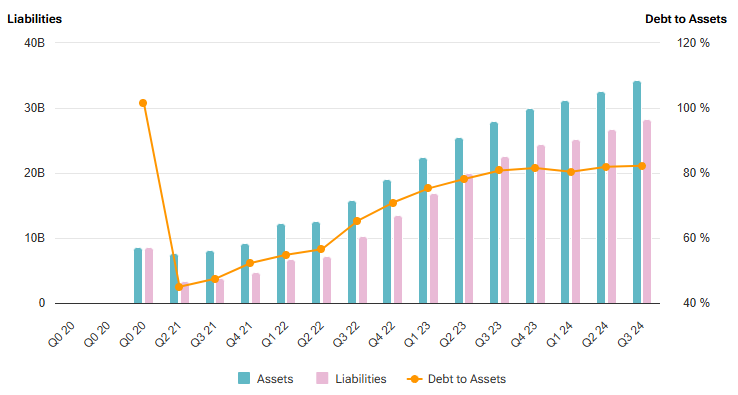The height and width of the screenshot is (395, 738).
Task: Click the Q1 23 Debt to Assets point
Action: (x=428, y=188)
